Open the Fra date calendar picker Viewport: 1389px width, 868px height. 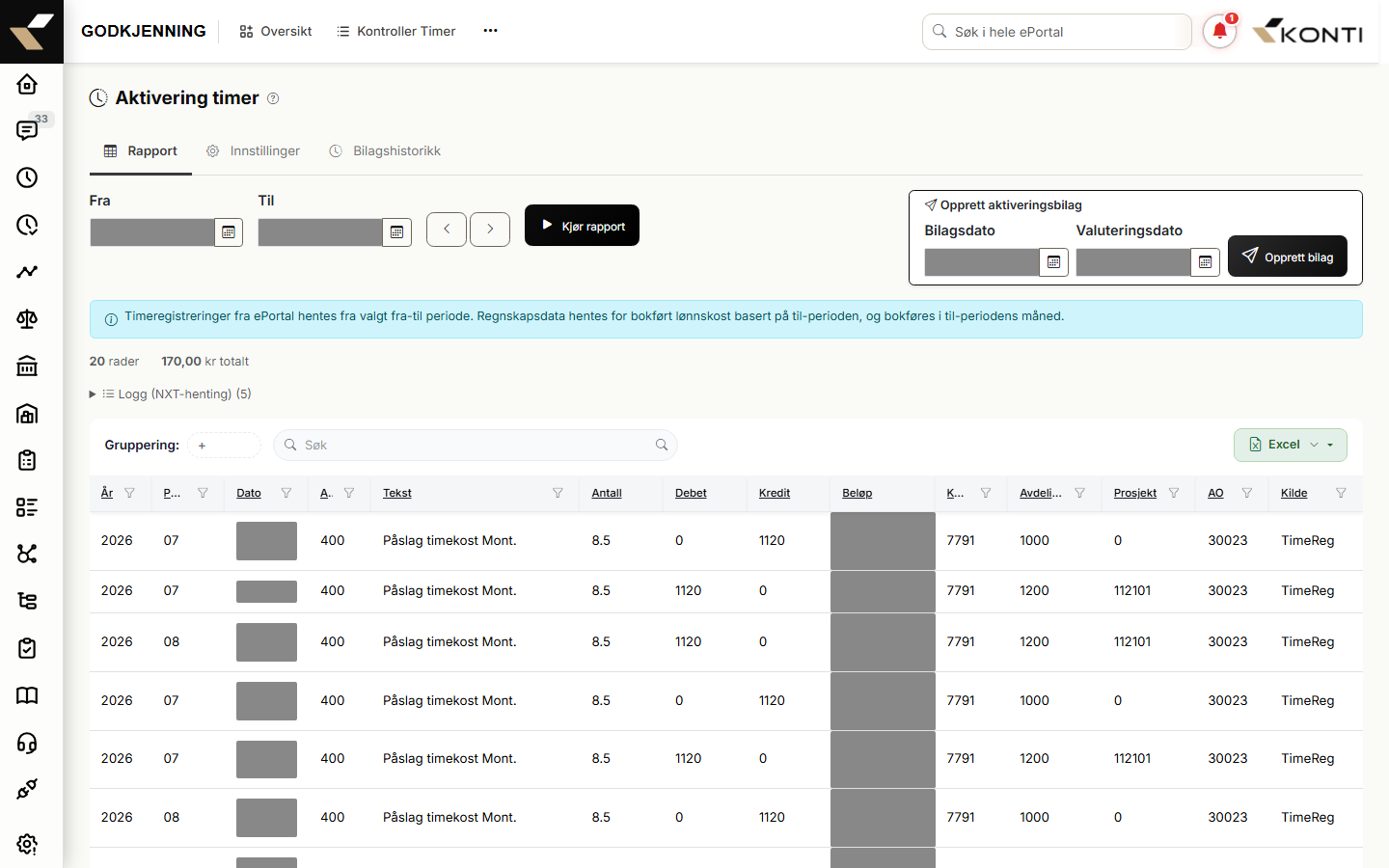[229, 232]
